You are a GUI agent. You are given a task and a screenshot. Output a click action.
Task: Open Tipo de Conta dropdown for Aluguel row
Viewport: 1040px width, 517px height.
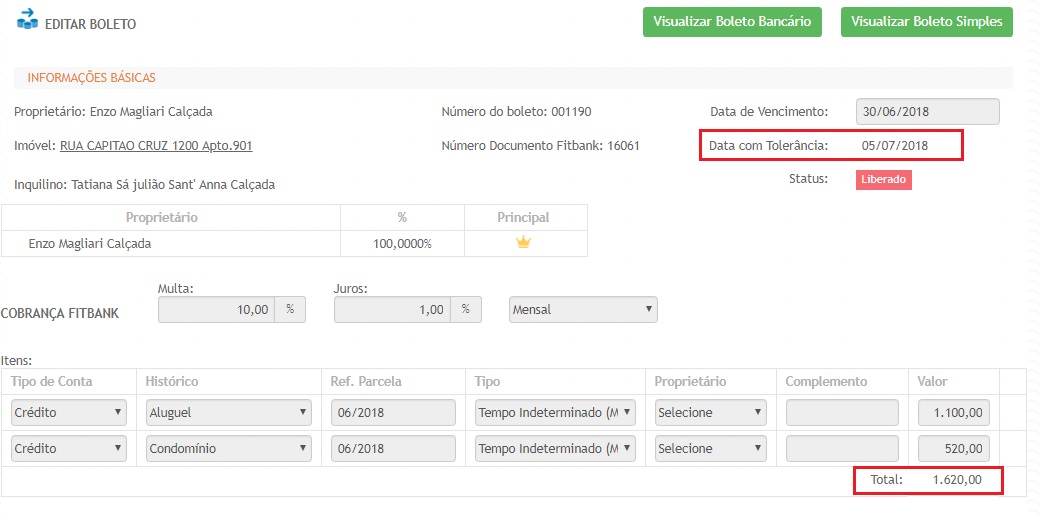point(69,412)
